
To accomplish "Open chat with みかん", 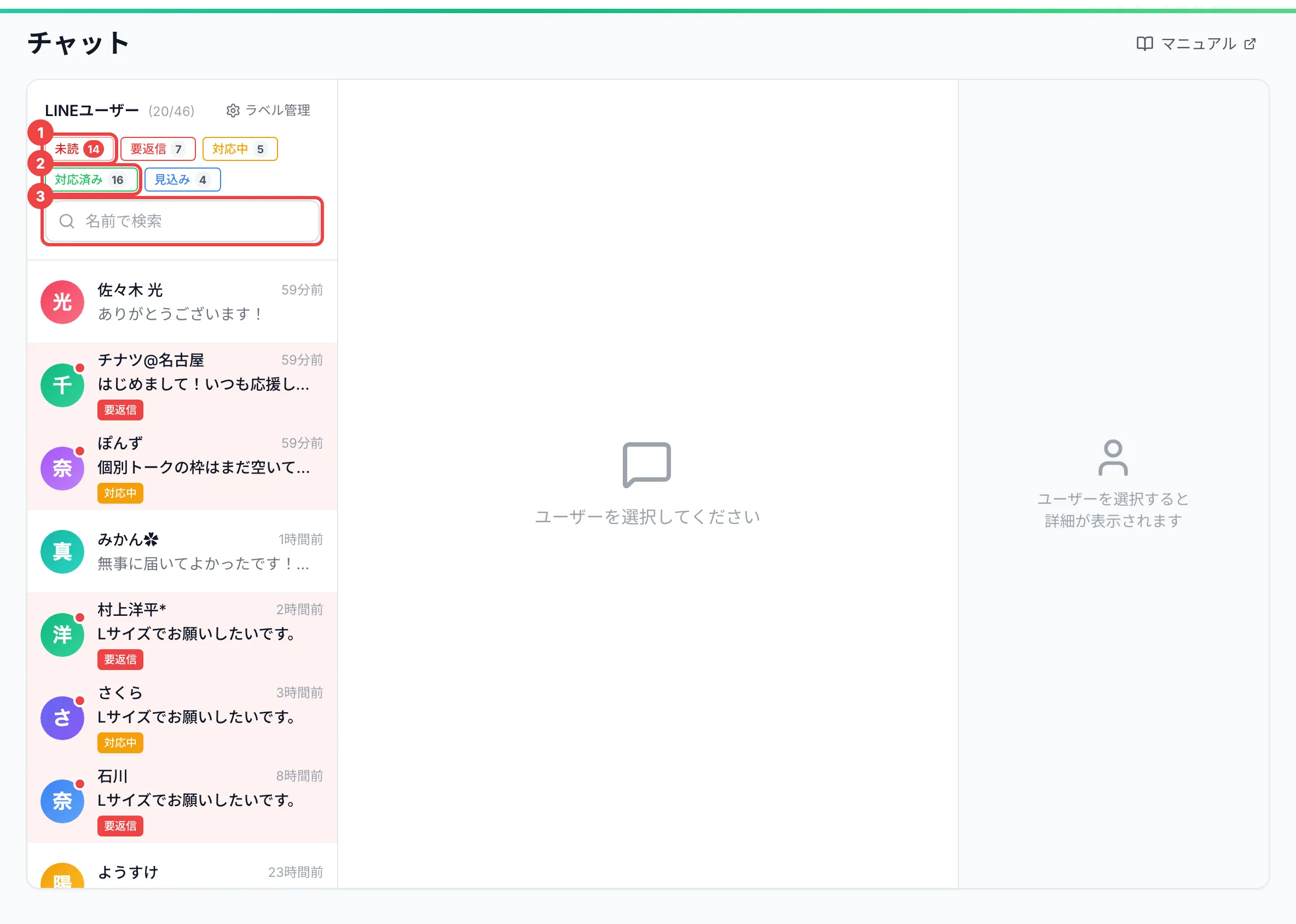I will coord(182,551).
